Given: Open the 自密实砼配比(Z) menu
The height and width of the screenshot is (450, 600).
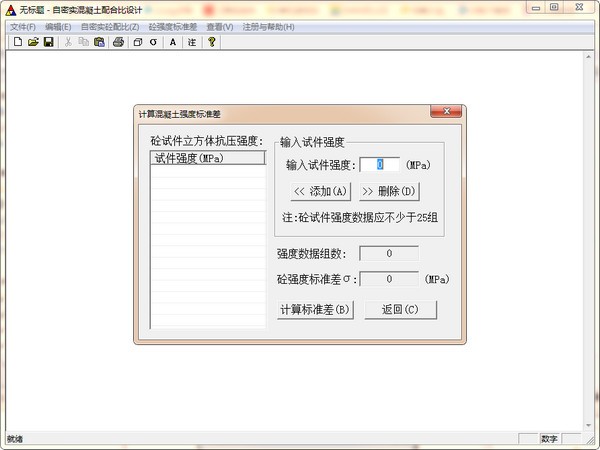Looking at the screenshot, I should coord(110,27).
